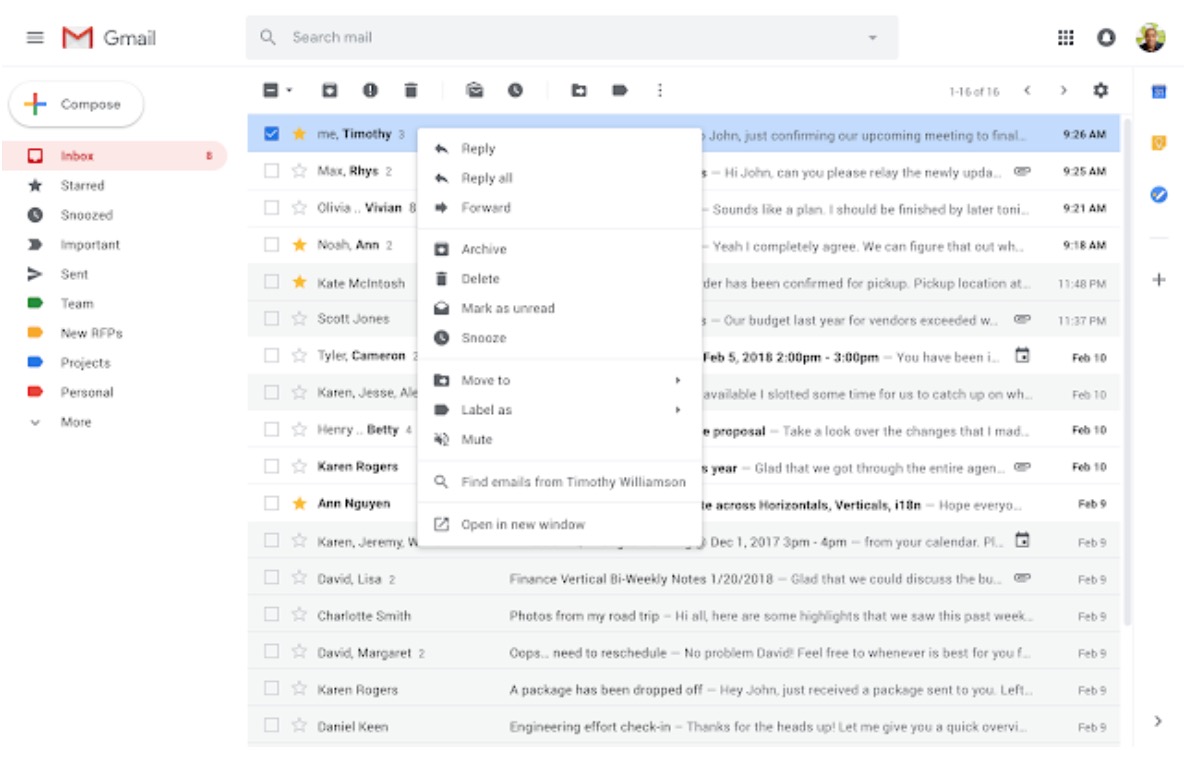
Task: Tick the Noah, Ann email checkbox
Action: (271, 244)
